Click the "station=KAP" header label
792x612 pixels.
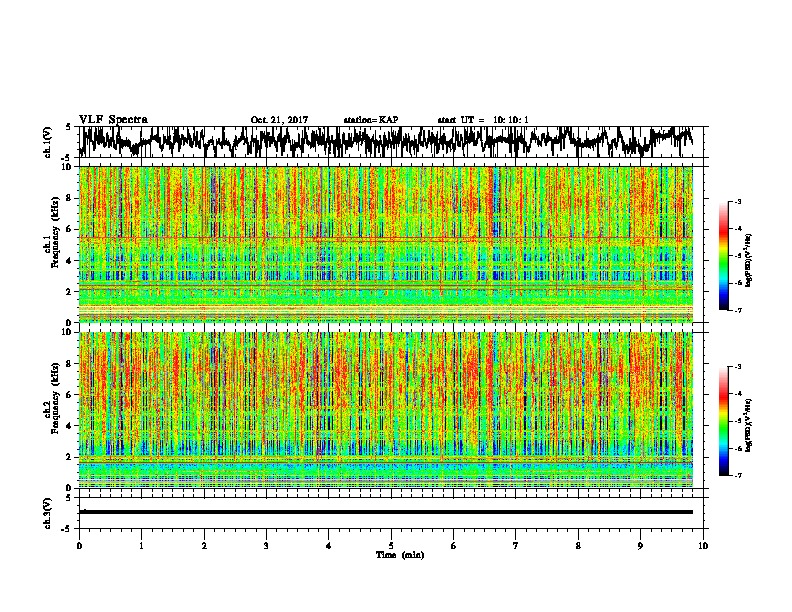[x=371, y=120]
